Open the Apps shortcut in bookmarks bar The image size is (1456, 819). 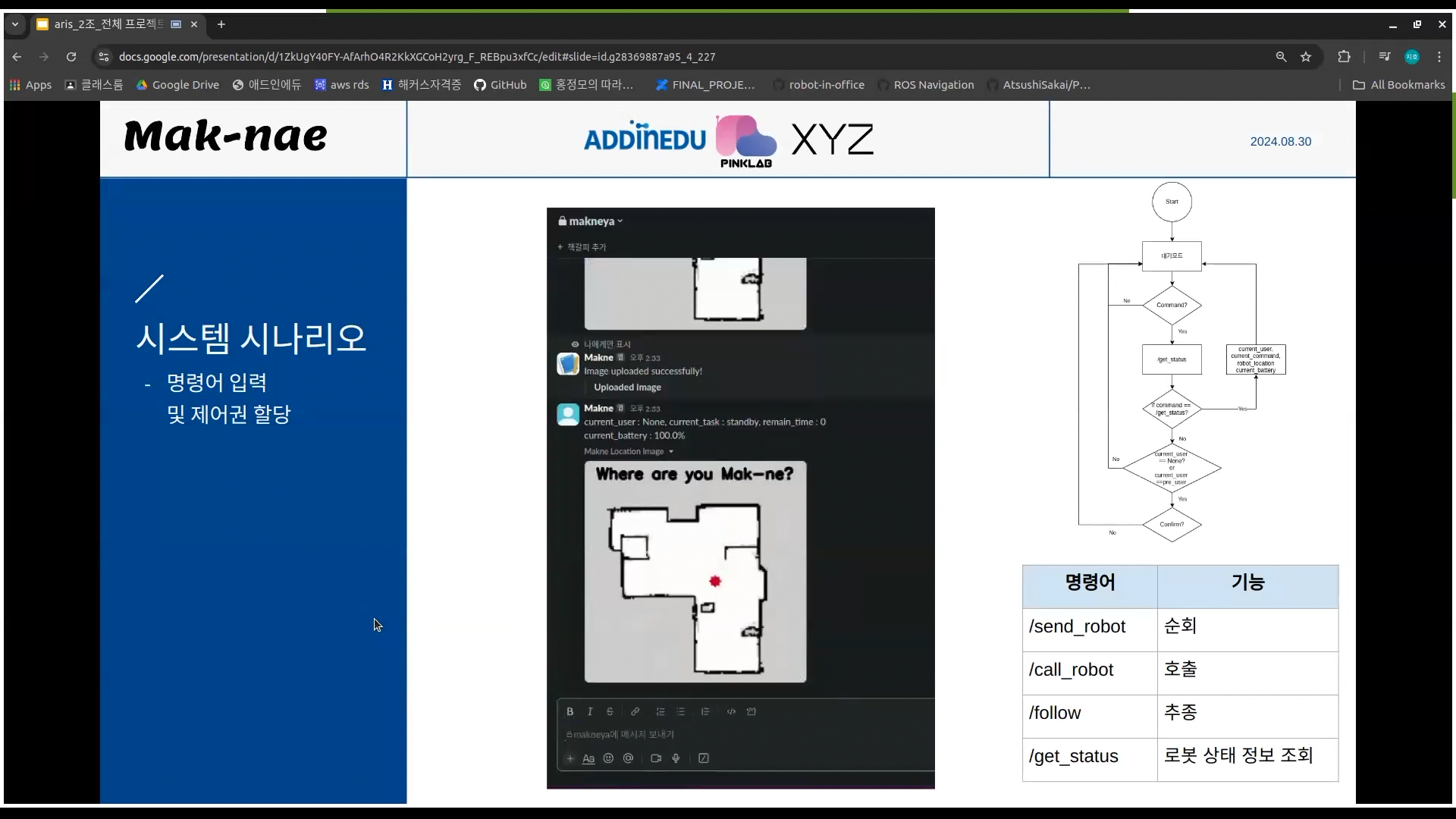pos(30,85)
